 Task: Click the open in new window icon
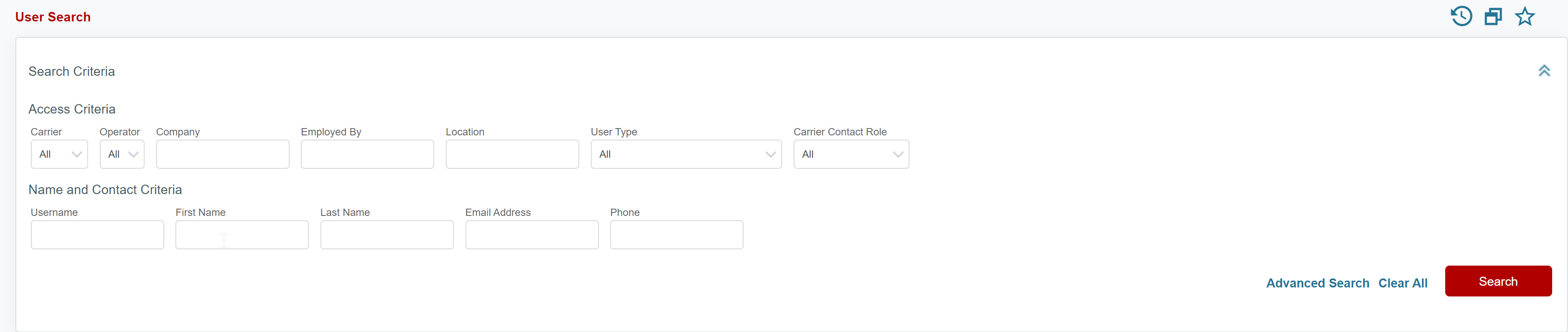pyautogui.click(x=1493, y=16)
